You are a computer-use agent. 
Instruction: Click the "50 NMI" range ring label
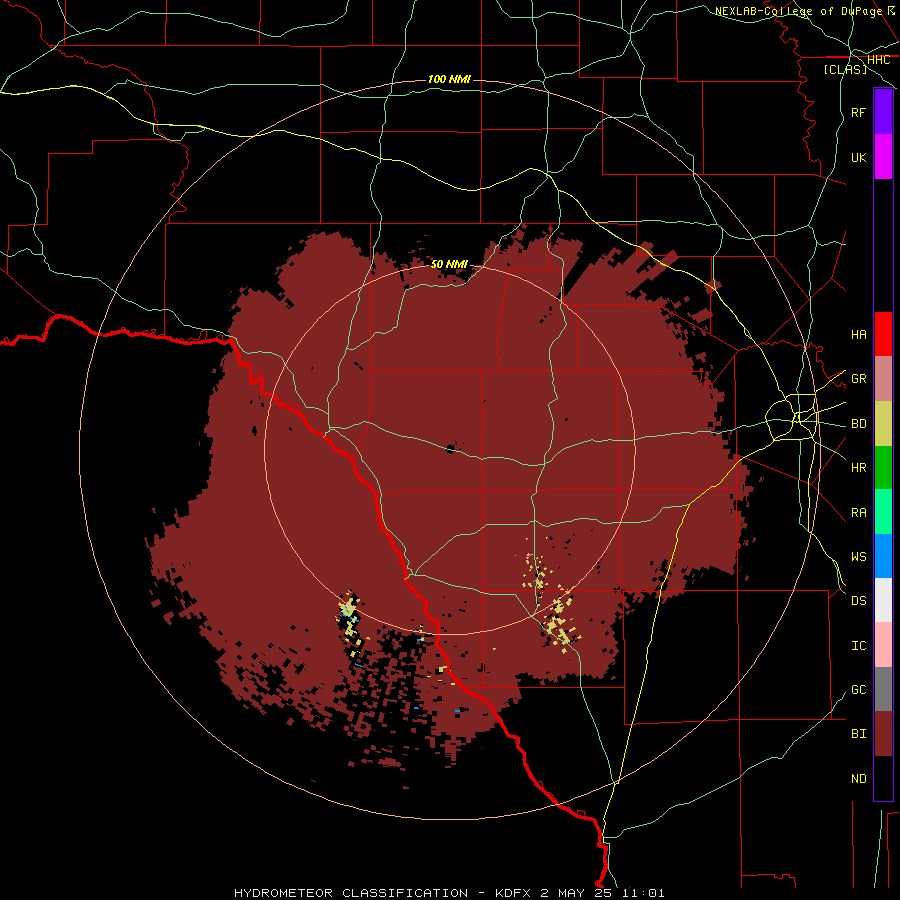(449, 264)
